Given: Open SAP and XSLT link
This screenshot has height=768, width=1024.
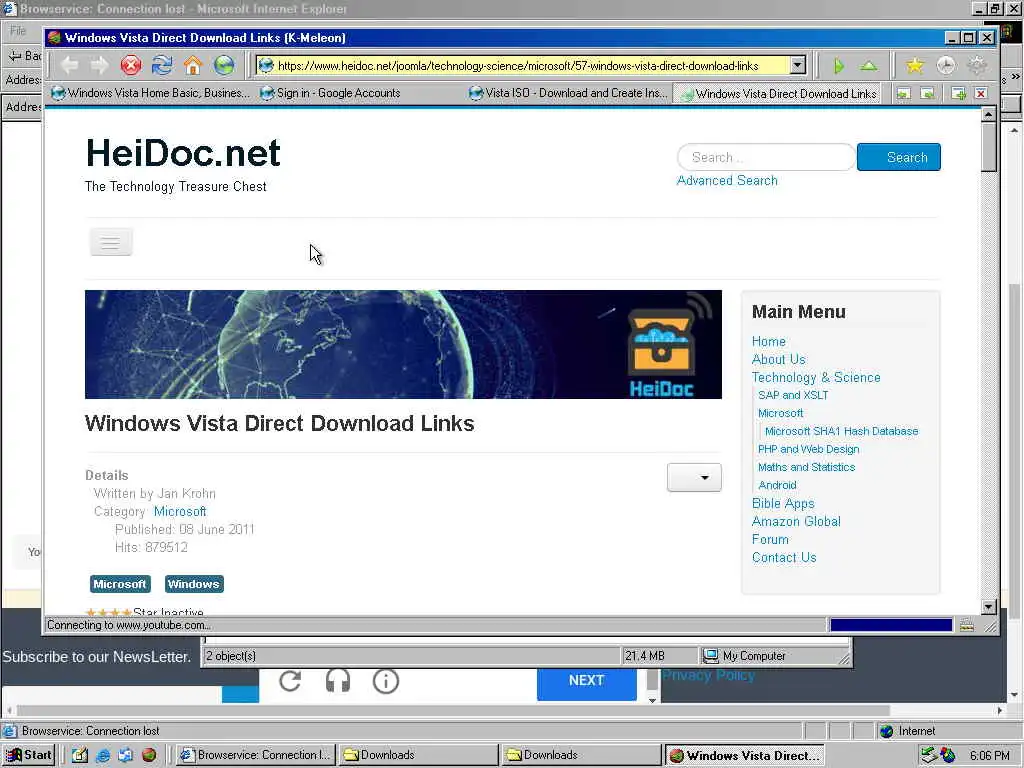Looking at the screenshot, I should (793, 395).
